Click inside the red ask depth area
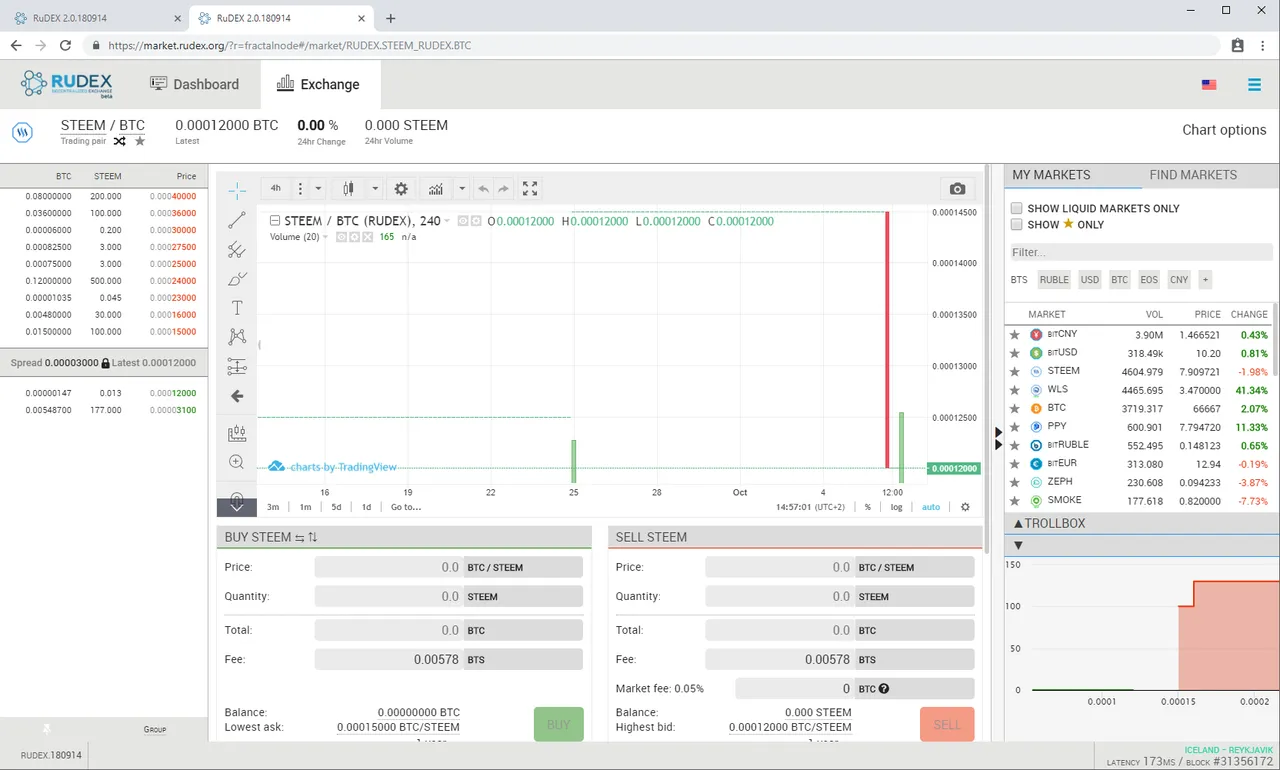Viewport: 1280px width, 770px height. (x=1229, y=636)
